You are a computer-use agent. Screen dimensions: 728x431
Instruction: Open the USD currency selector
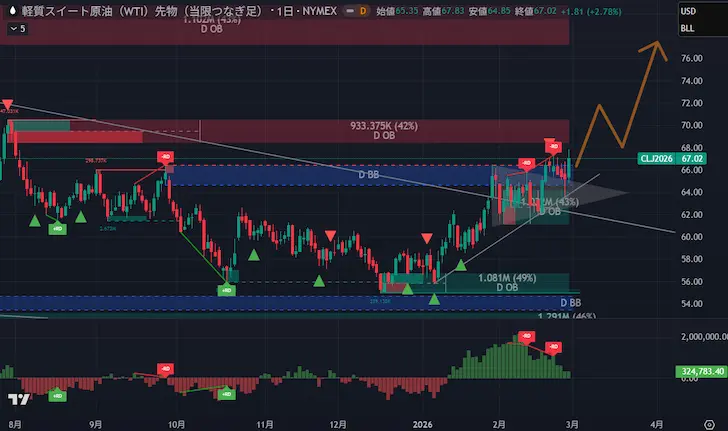pos(688,11)
